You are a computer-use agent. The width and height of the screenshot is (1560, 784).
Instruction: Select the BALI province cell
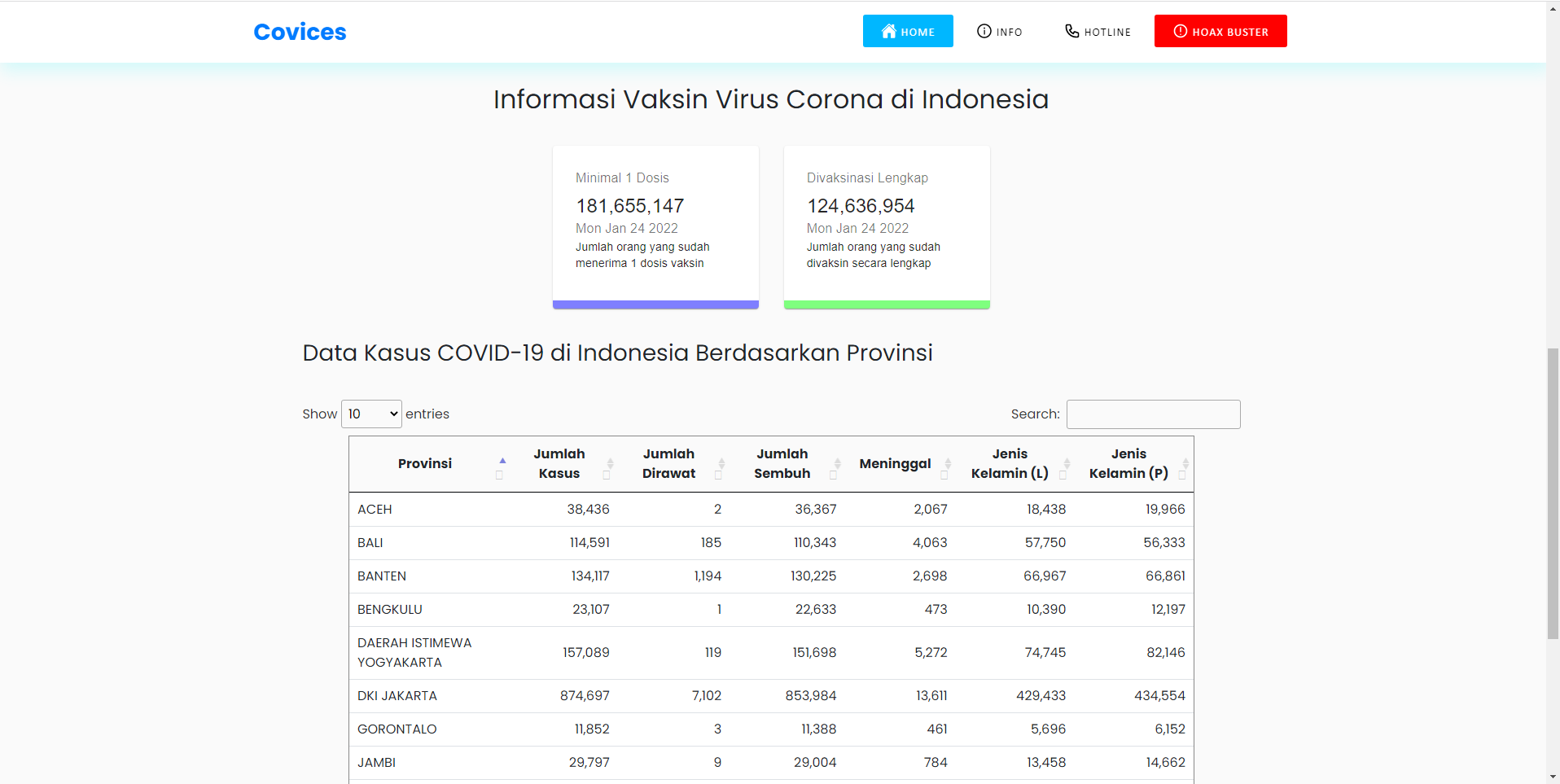click(431, 543)
